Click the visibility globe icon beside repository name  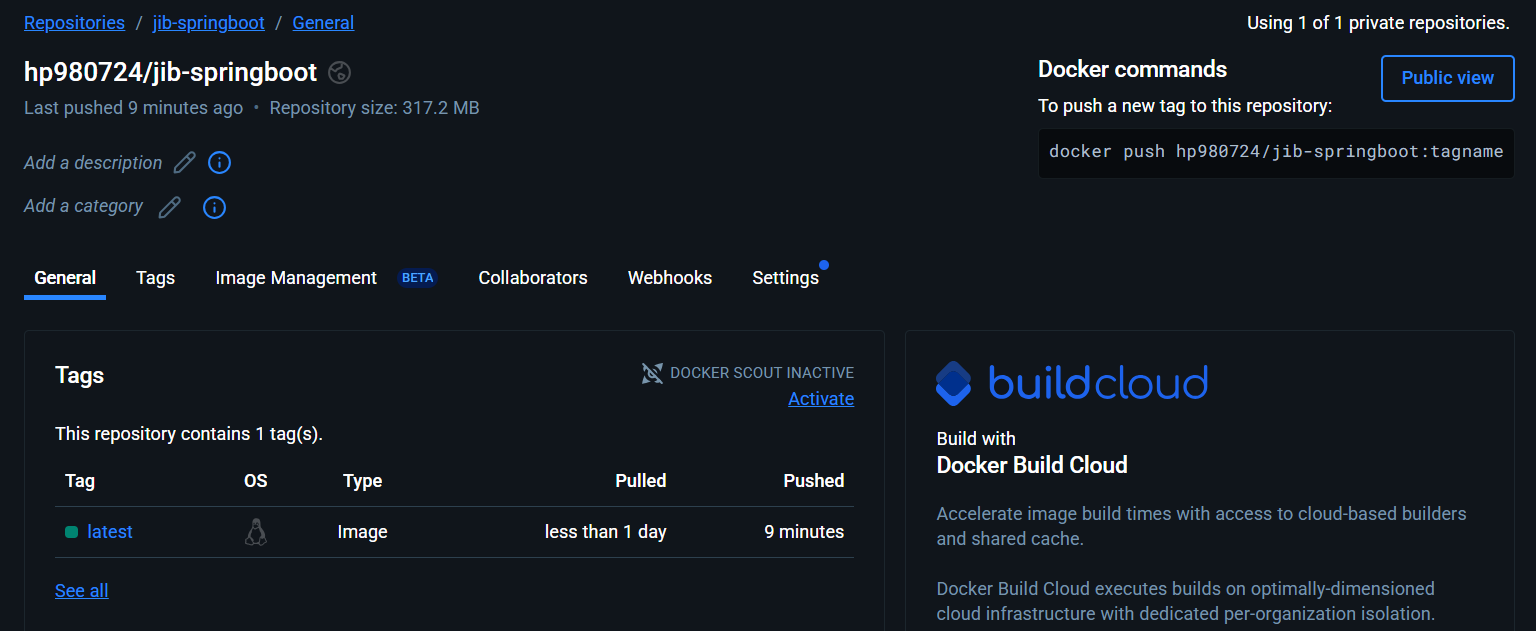point(340,72)
